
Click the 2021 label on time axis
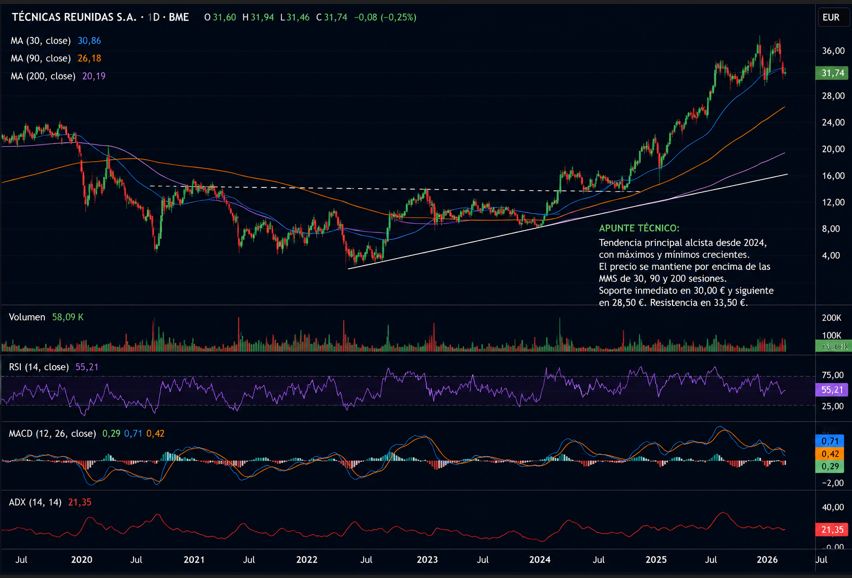point(194,560)
